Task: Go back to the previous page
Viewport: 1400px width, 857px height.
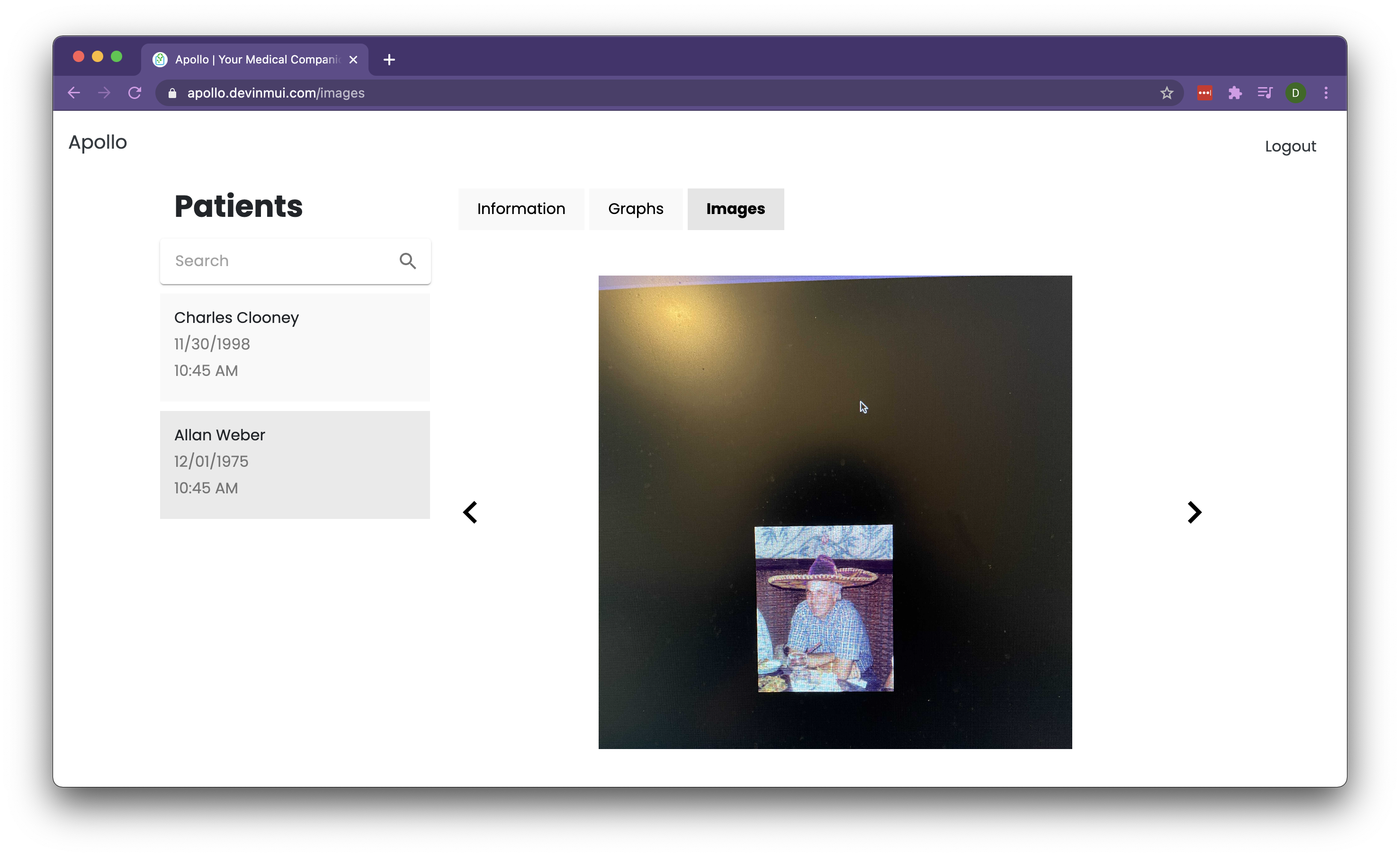Action: pos(74,93)
